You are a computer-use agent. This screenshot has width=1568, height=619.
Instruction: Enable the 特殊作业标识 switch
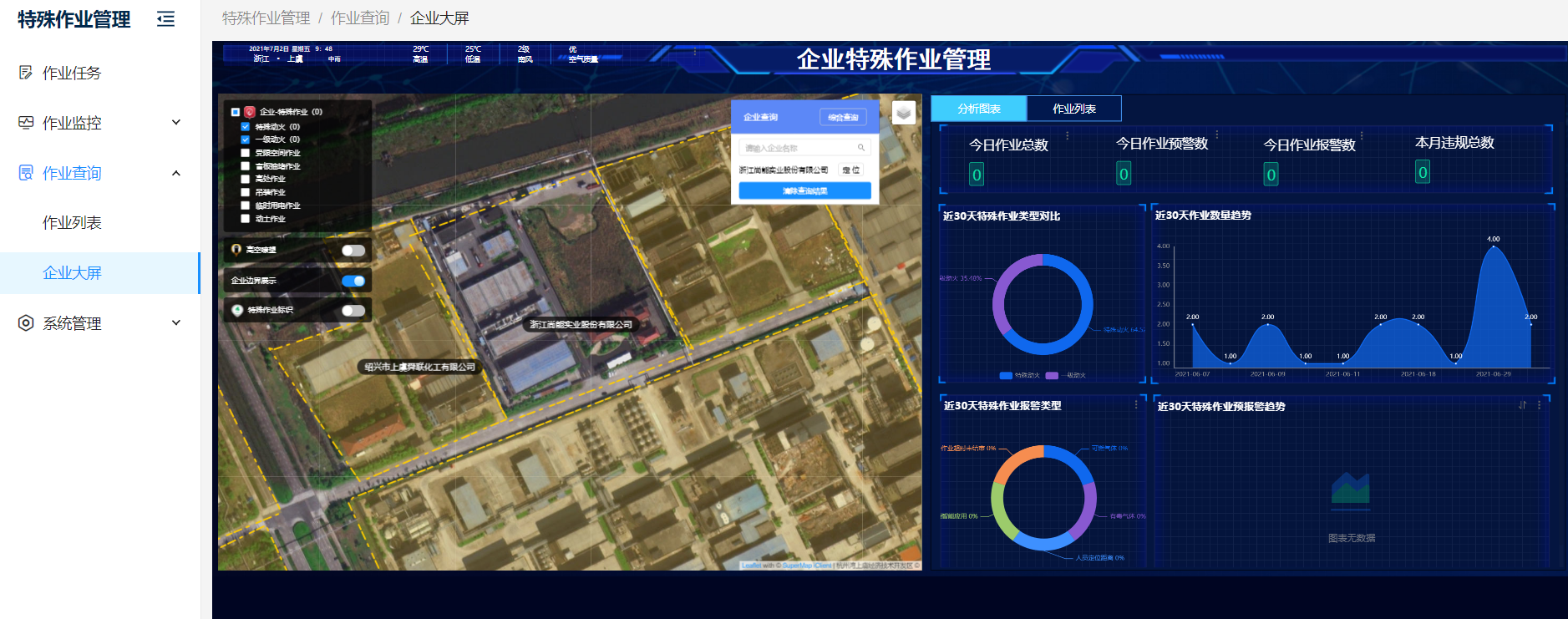point(353,311)
